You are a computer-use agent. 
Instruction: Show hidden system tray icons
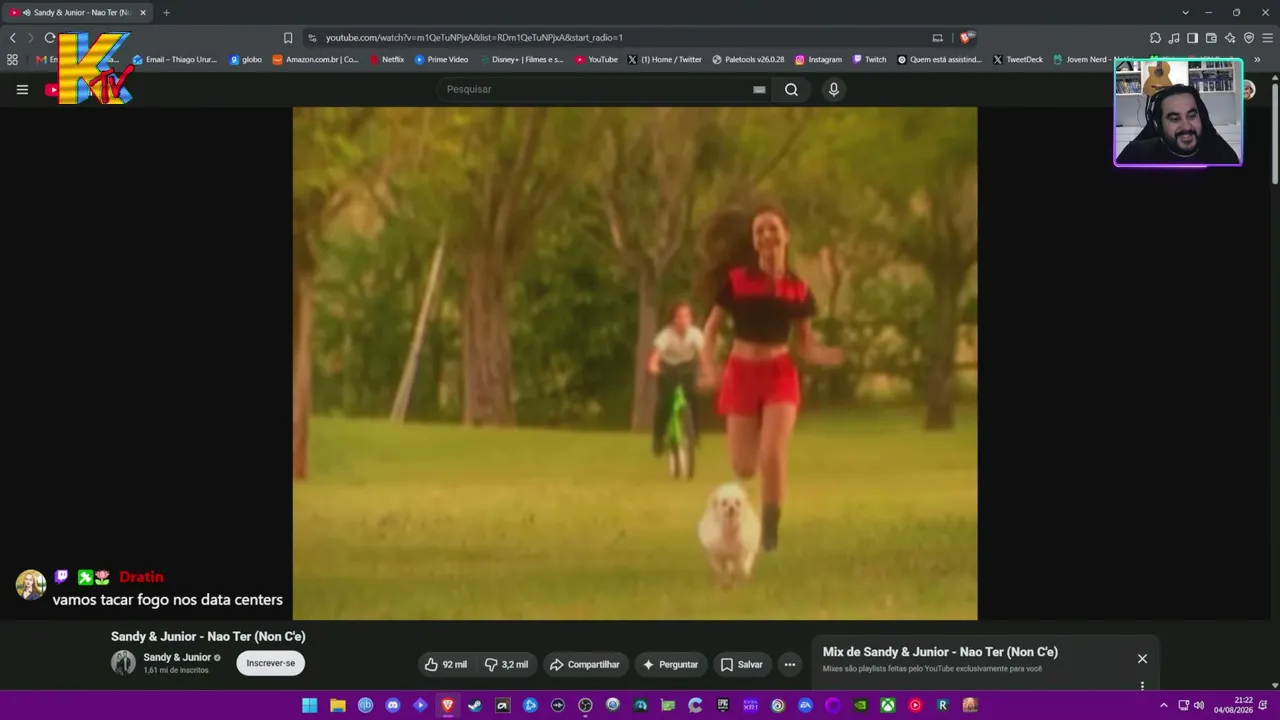pos(1163,705)
